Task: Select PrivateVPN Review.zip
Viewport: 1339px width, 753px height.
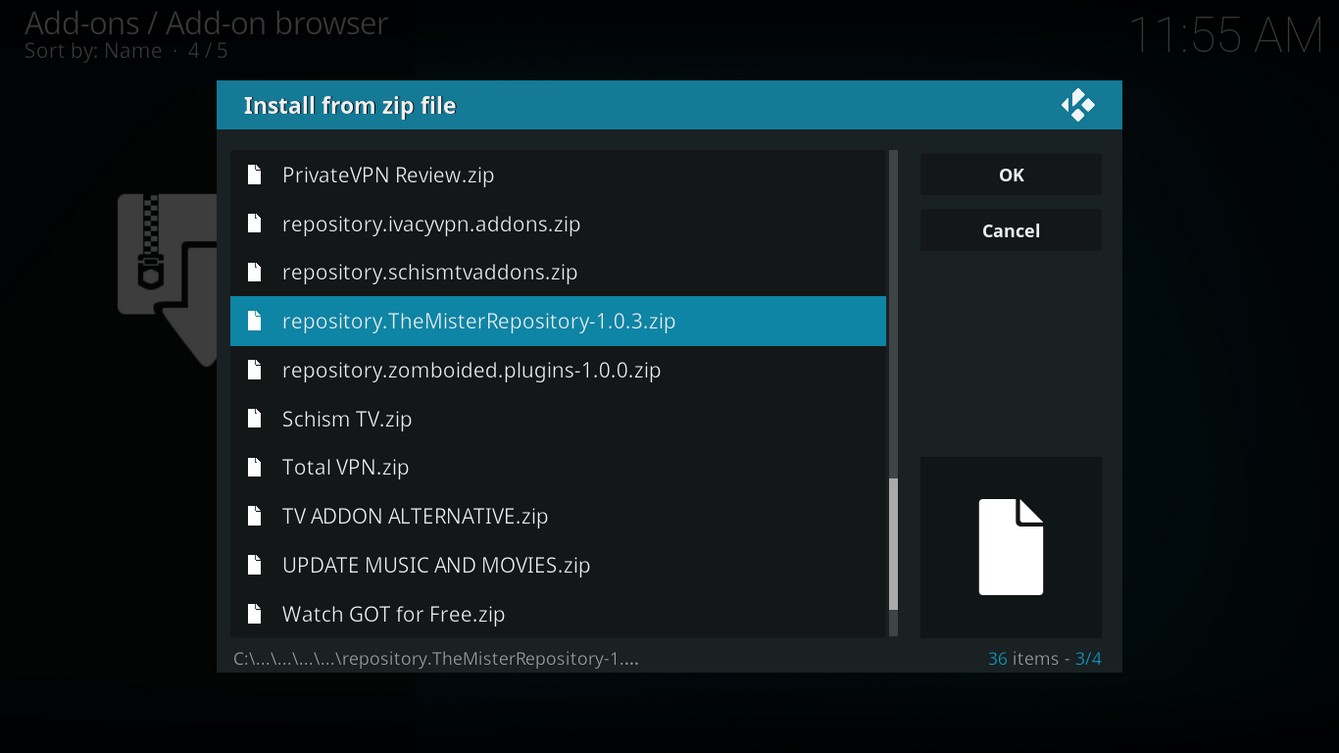Action: (558, 175)
